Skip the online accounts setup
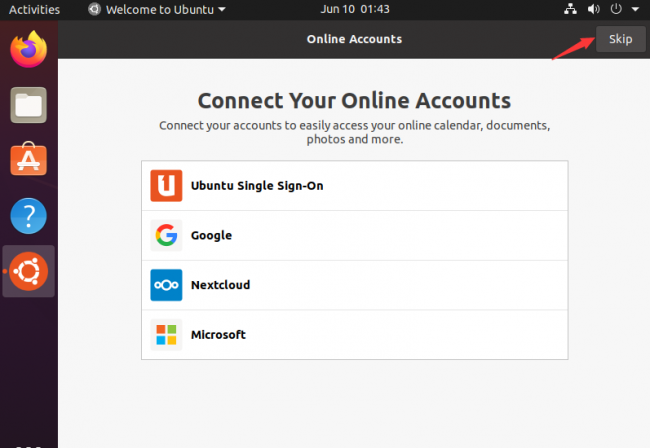 [x=621, y=39]
